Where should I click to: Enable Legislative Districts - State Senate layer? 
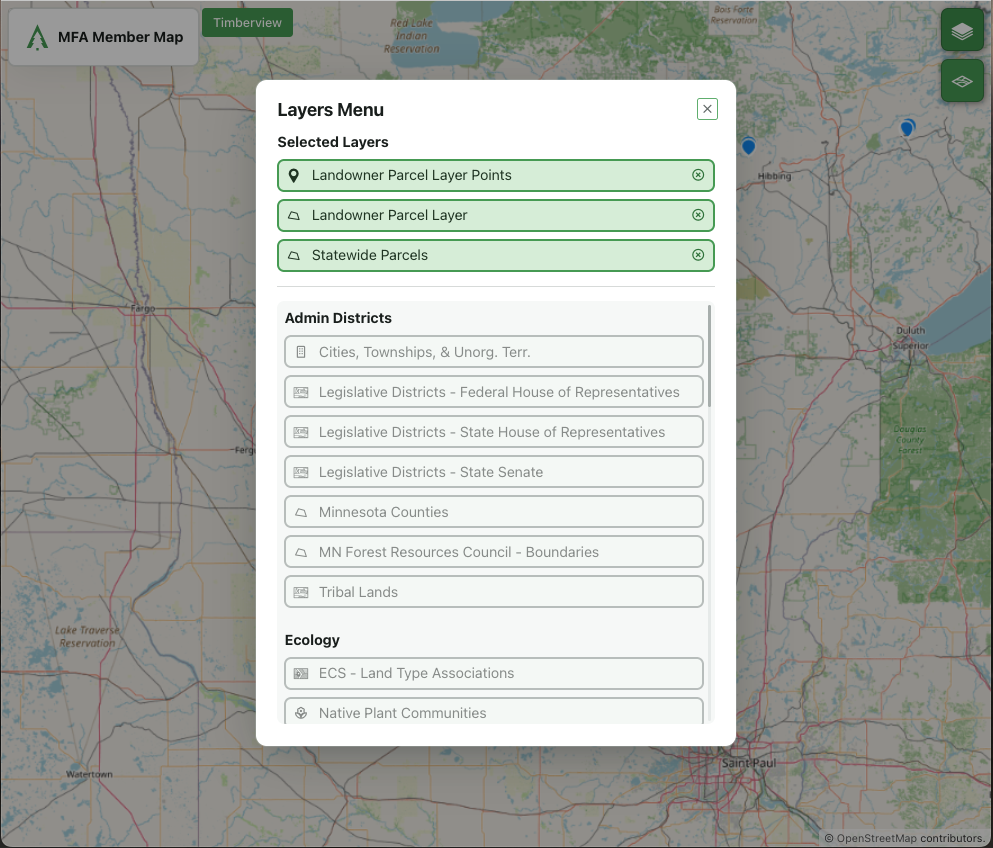pos(494,472)
